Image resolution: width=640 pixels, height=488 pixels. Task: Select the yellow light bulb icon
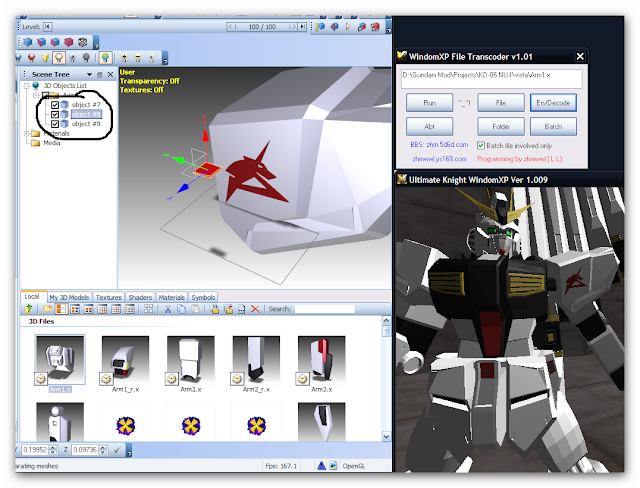click(45, 58)
